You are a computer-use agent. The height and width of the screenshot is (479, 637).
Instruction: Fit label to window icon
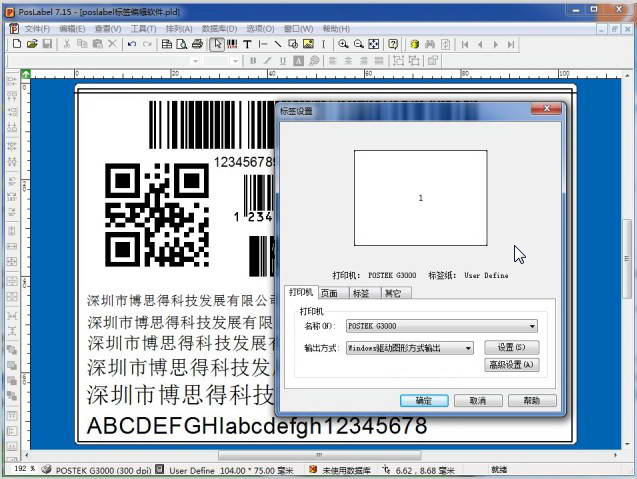(x=374, y=44)
